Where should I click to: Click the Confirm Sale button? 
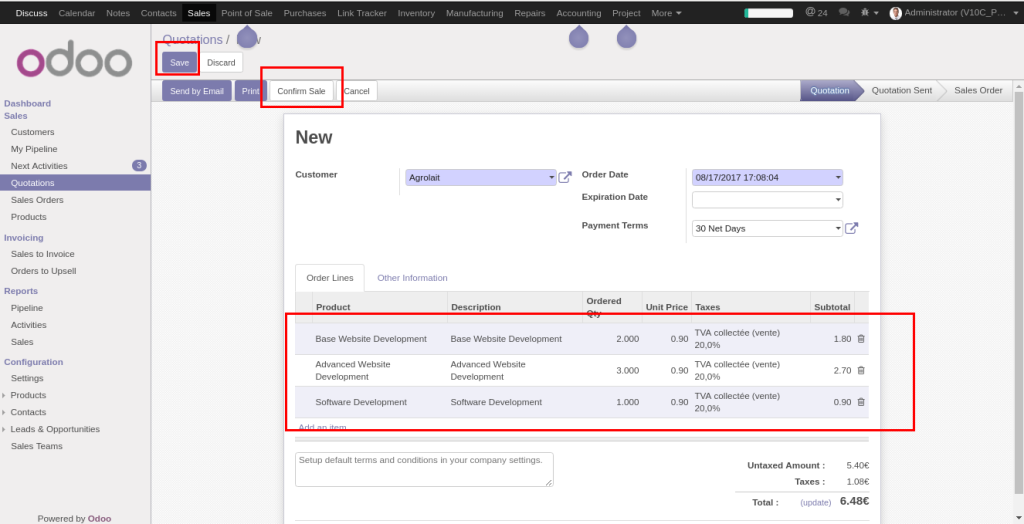[301, 91]
